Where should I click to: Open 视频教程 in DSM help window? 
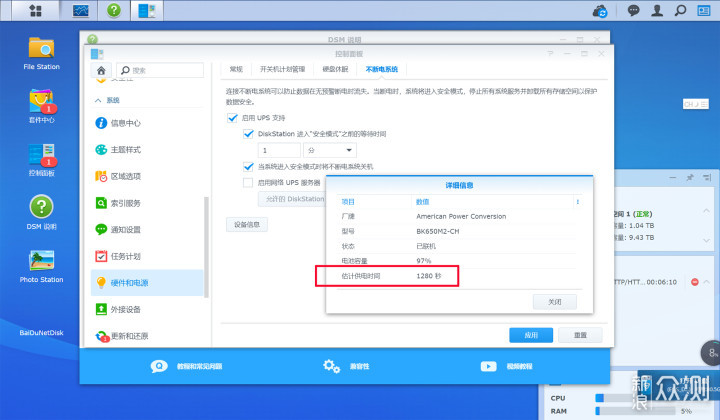pyautogui.click(x=506, y=366)
